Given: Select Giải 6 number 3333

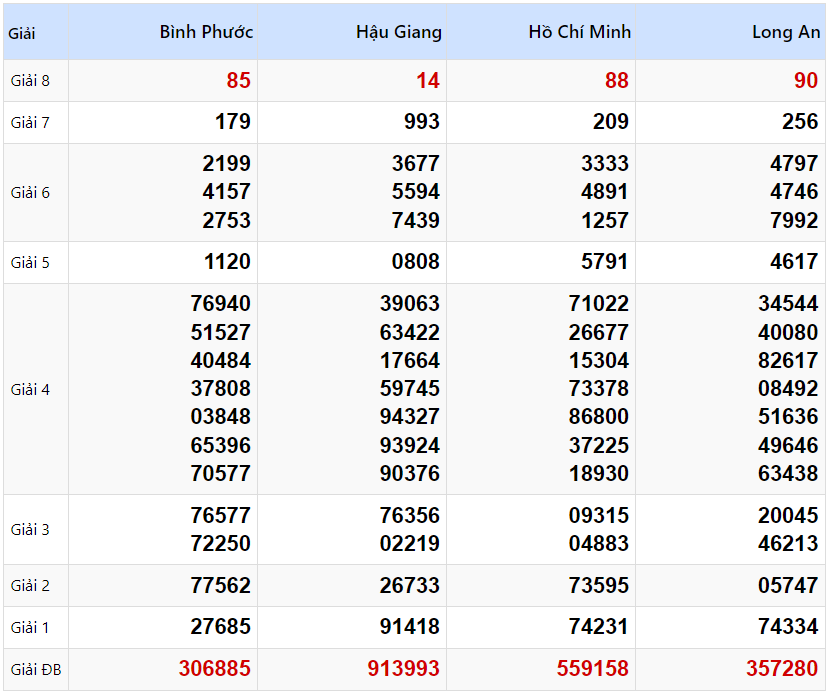Looking at the screenshot, I should point(605,164).
